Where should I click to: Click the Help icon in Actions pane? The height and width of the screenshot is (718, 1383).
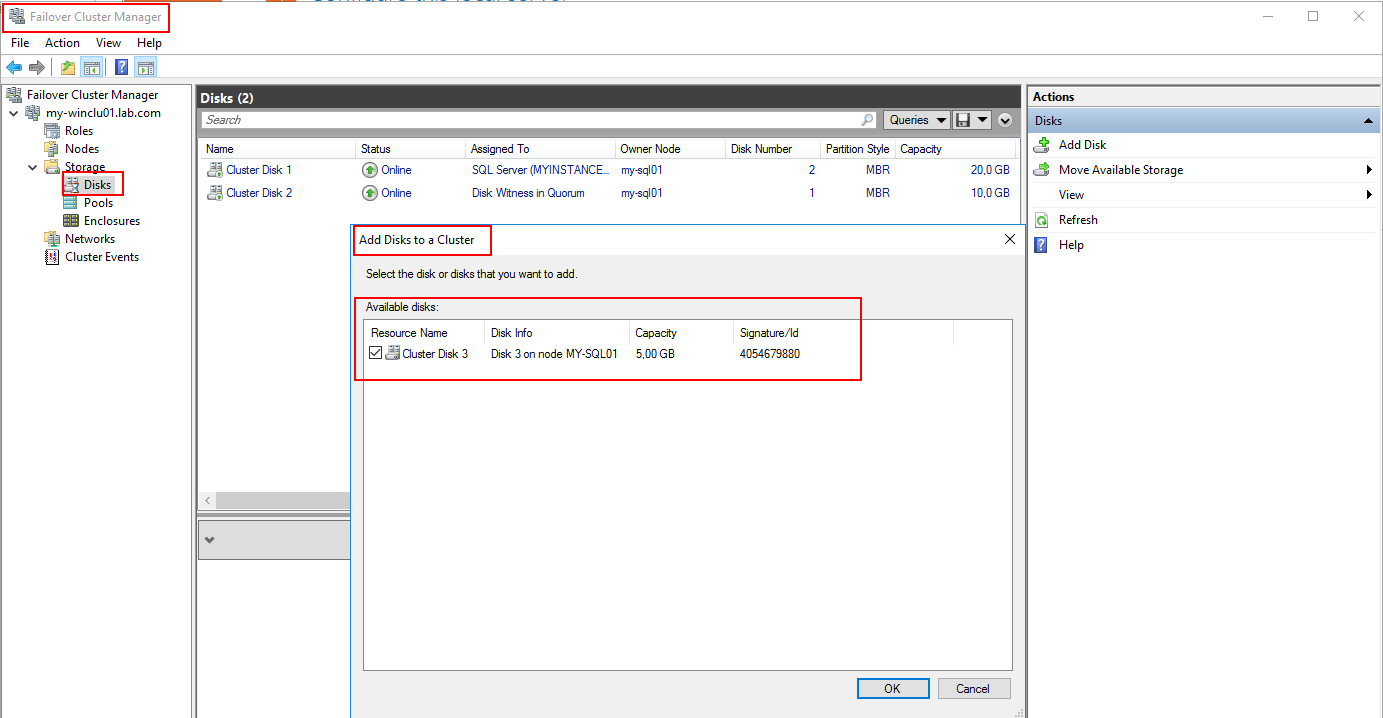(1041, 245)
